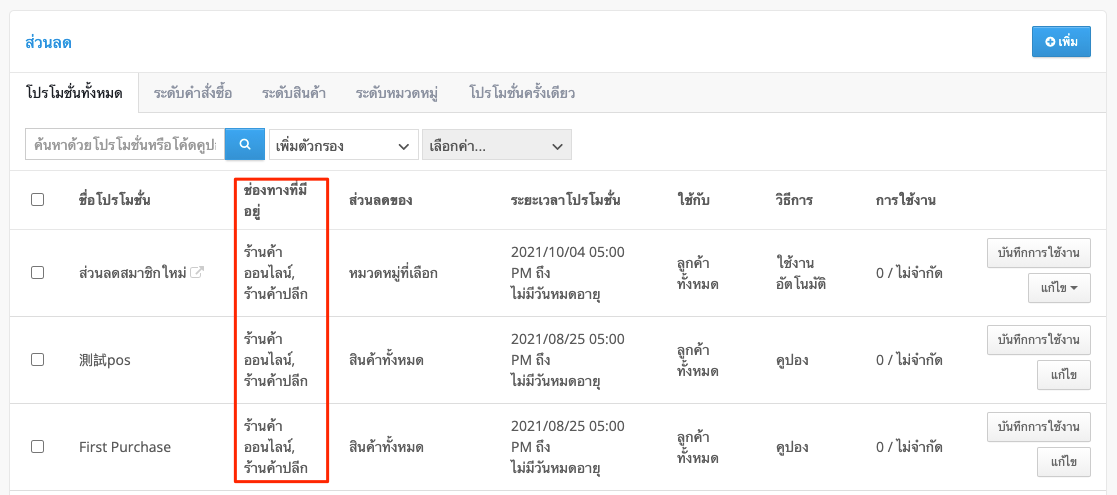
Task: Click ลูกค้าทั้งหมด in First Purchase row
Action: point(697,447)
